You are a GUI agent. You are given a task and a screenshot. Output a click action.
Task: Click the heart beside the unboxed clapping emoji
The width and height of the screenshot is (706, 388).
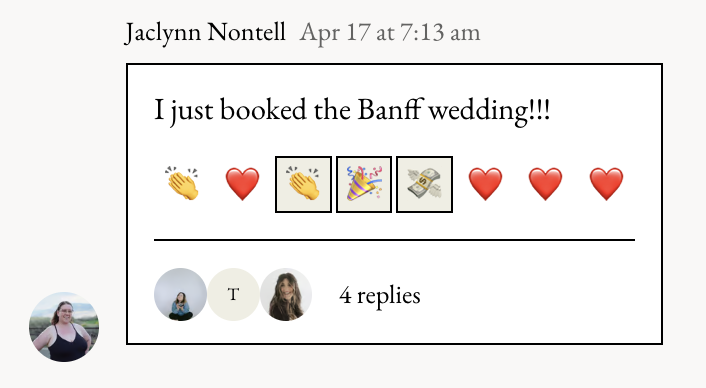click(x=242, y=184)
